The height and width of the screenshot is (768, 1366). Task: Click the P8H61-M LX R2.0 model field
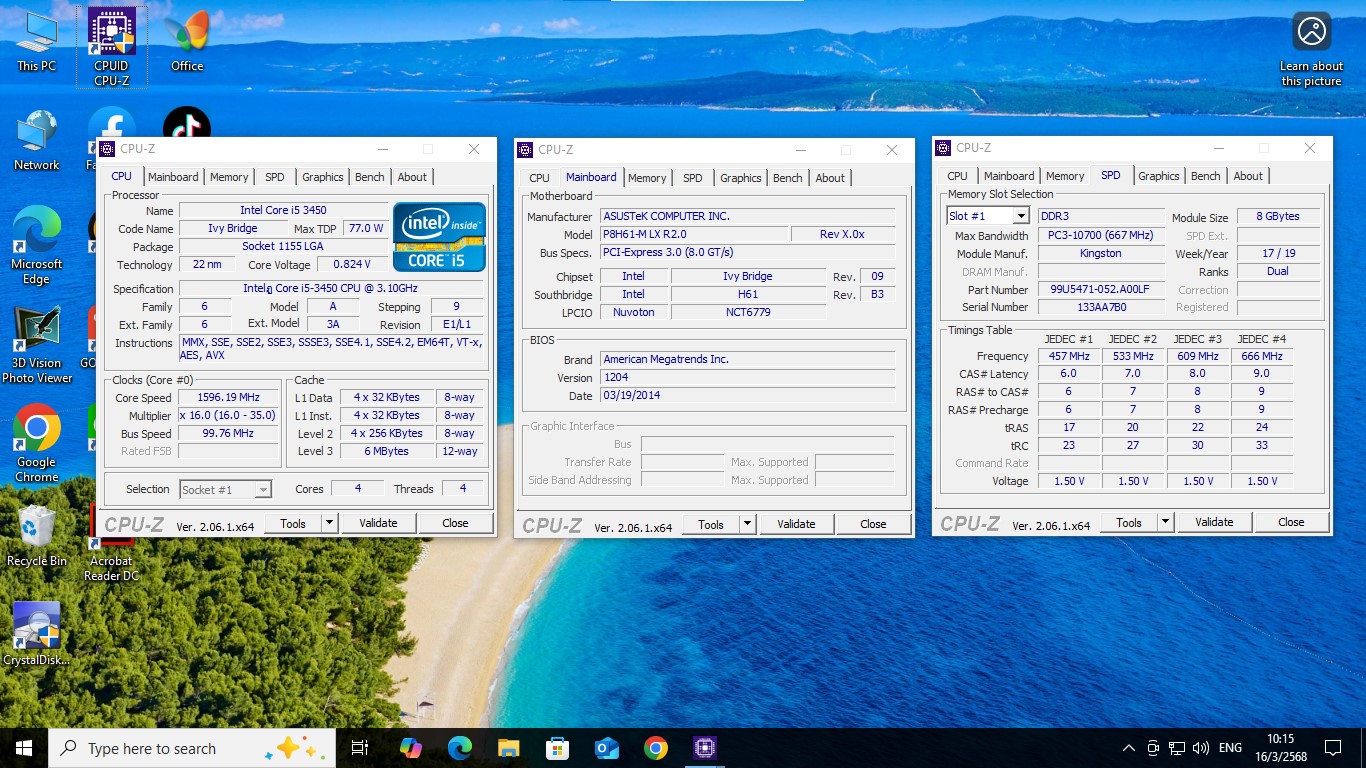pyautogui.click(x=693, y=234)
